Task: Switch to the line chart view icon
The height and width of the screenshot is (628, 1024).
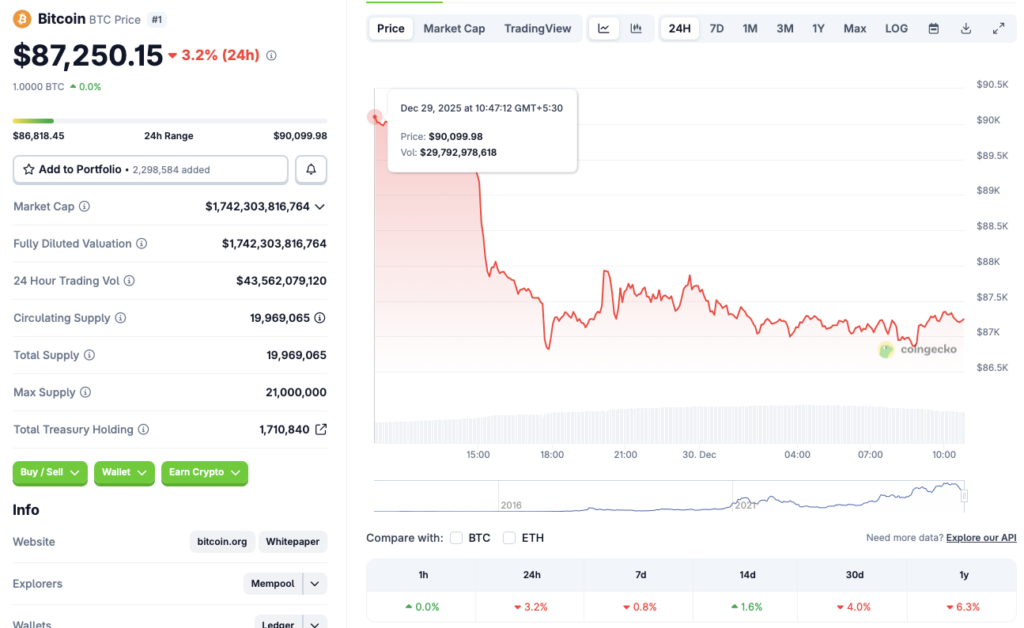Action: [x=604, y=28]
